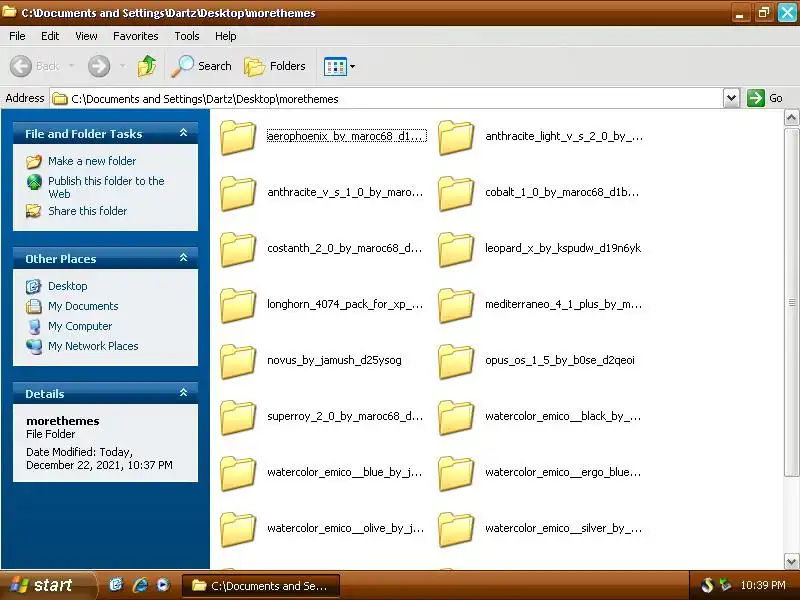Open the Help menu

pos(226,36)
